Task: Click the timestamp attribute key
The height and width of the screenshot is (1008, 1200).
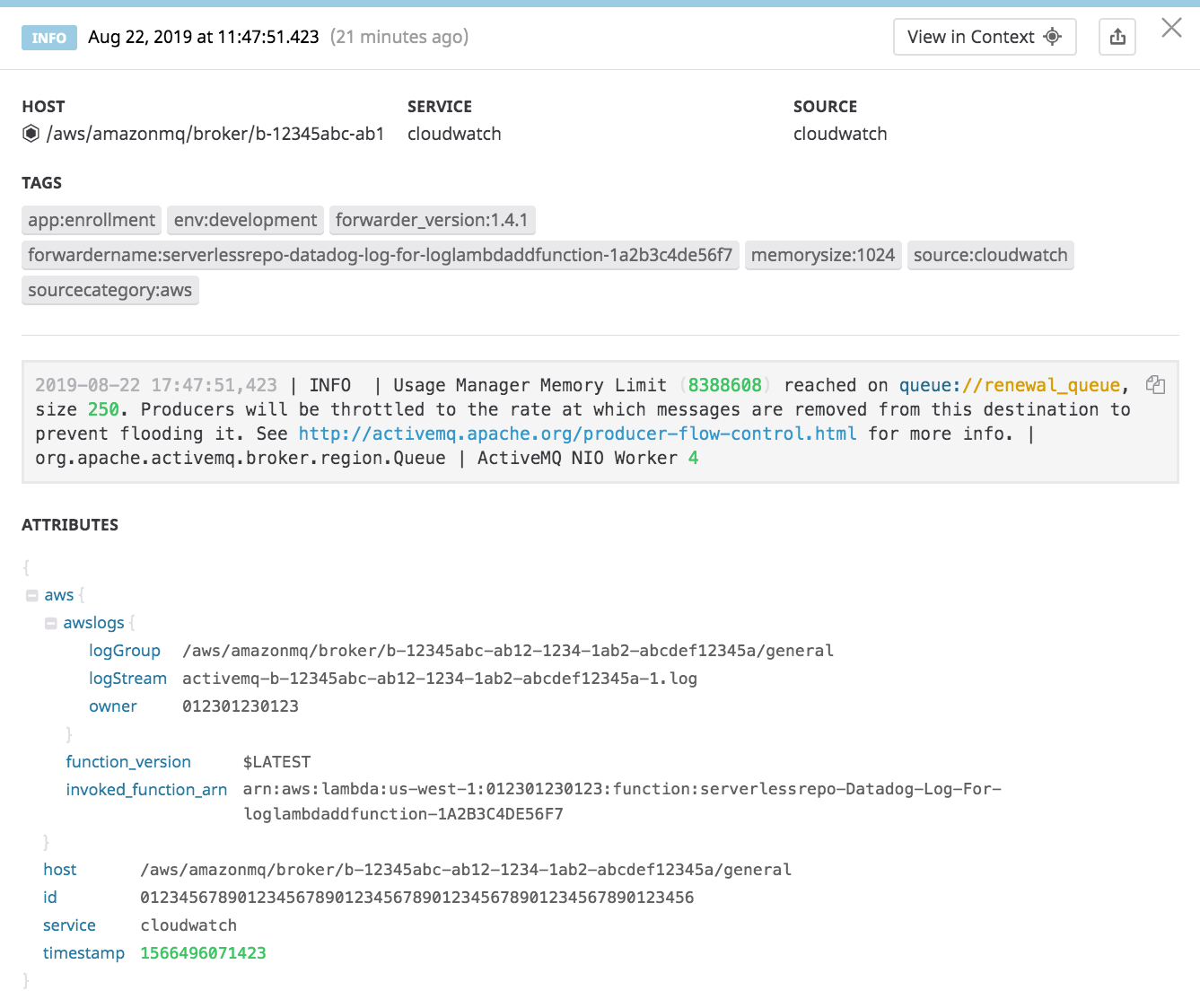Action: pos(83,952)
